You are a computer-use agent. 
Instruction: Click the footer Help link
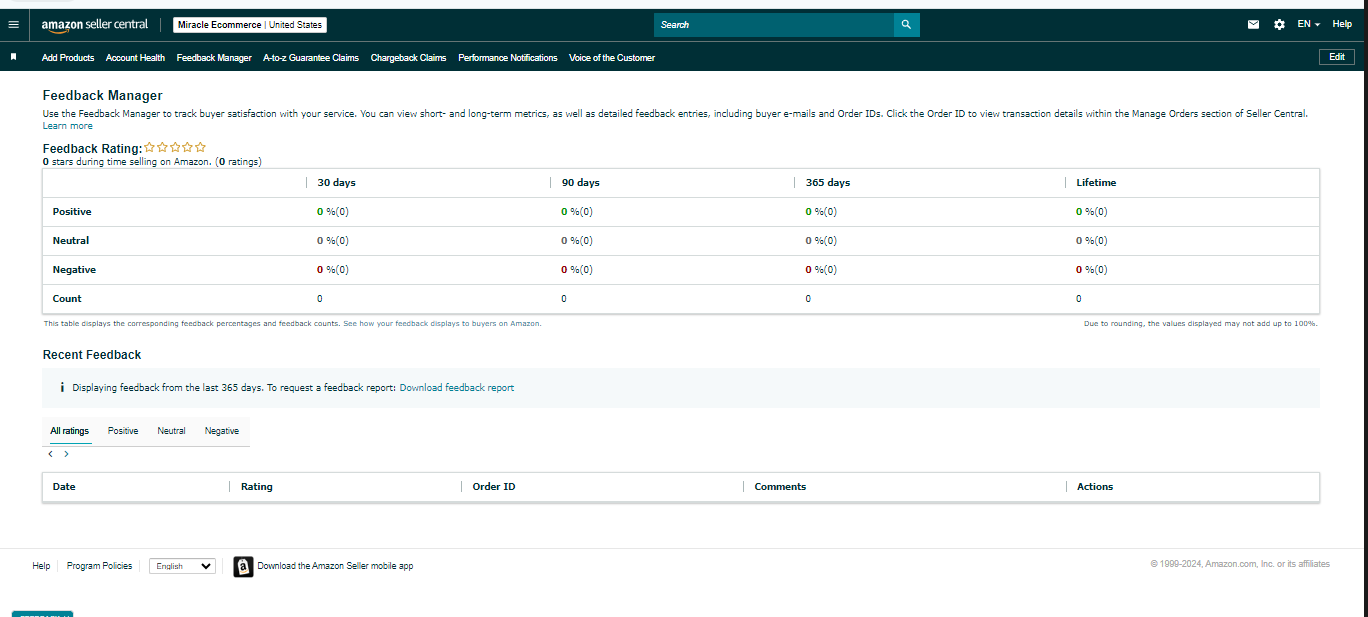click(41, 566)
